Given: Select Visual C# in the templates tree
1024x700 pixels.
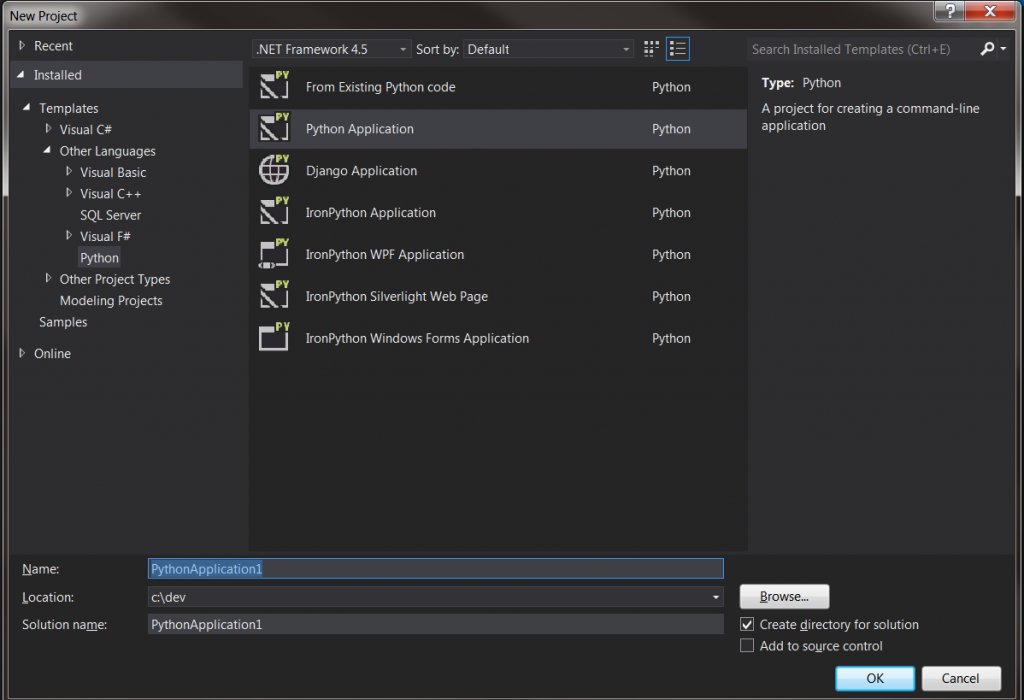Looking at the screenshot, I should point(86,129).
